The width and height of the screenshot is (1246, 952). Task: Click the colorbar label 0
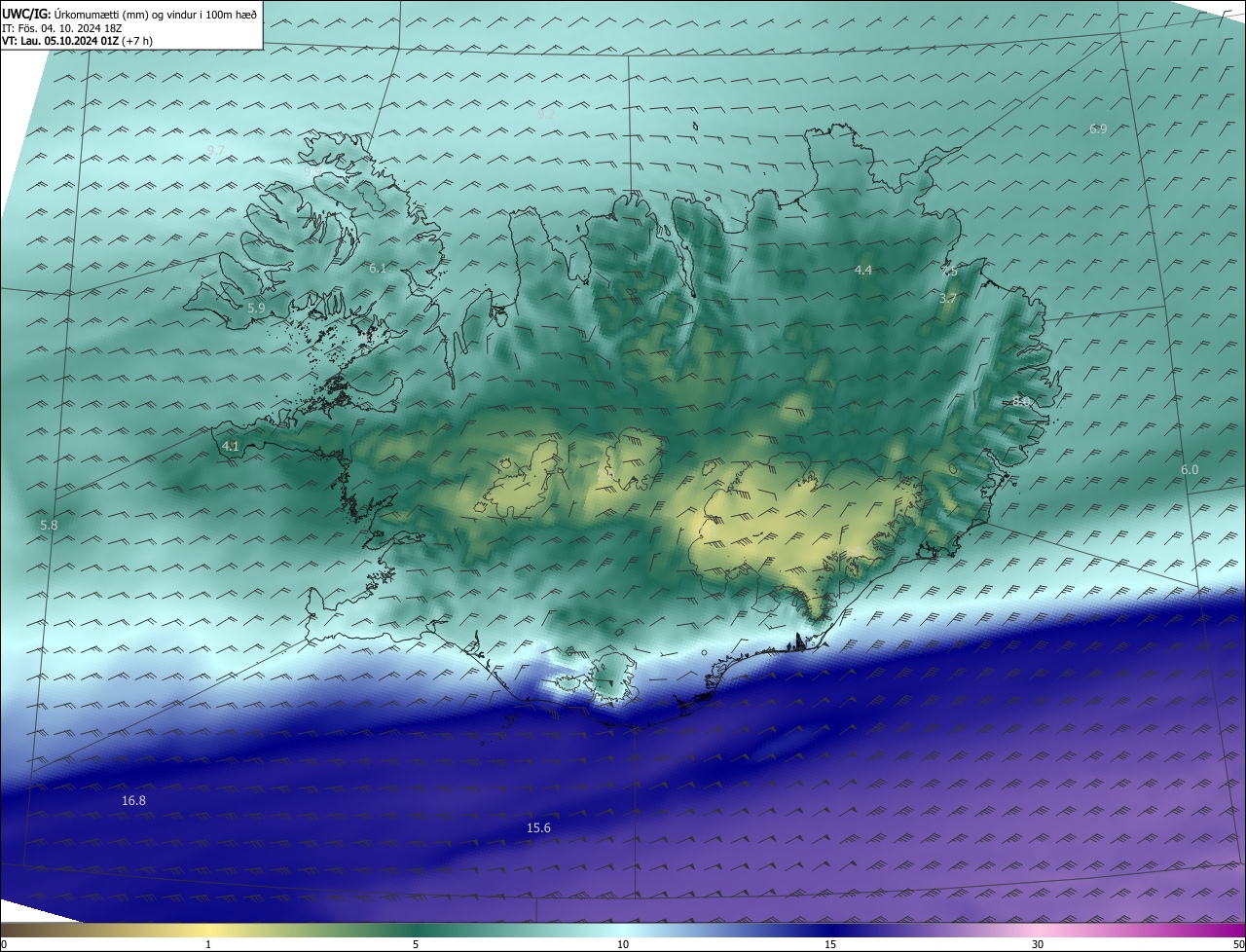click(x=4, y=944)
